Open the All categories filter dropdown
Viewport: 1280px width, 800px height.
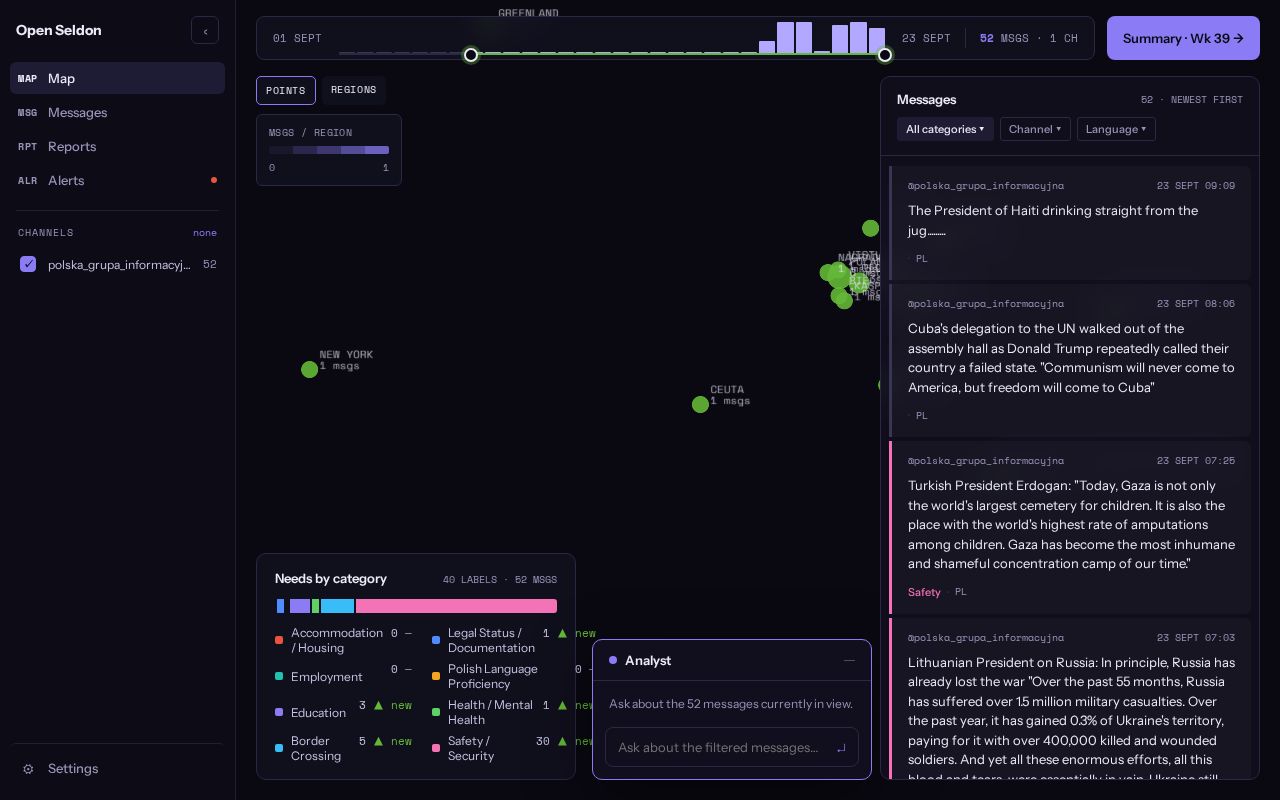click(x=945, y=129)
